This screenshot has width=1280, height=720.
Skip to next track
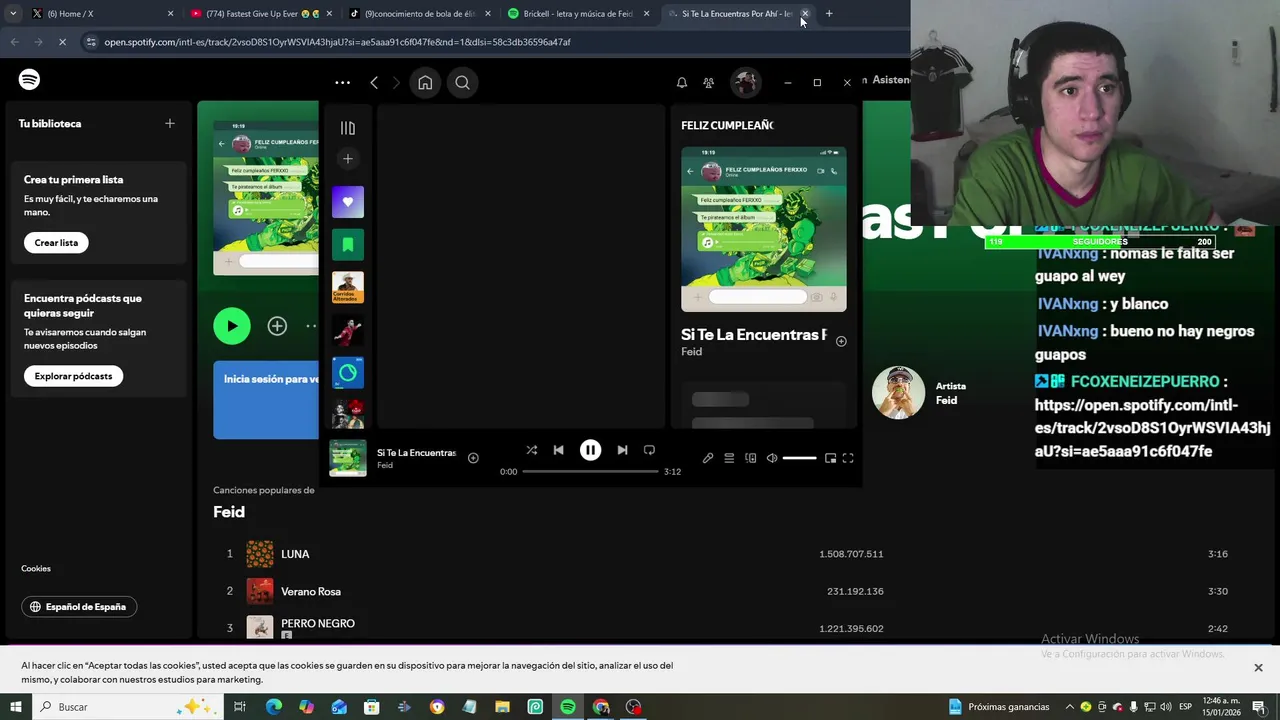[x=622, y=450]
